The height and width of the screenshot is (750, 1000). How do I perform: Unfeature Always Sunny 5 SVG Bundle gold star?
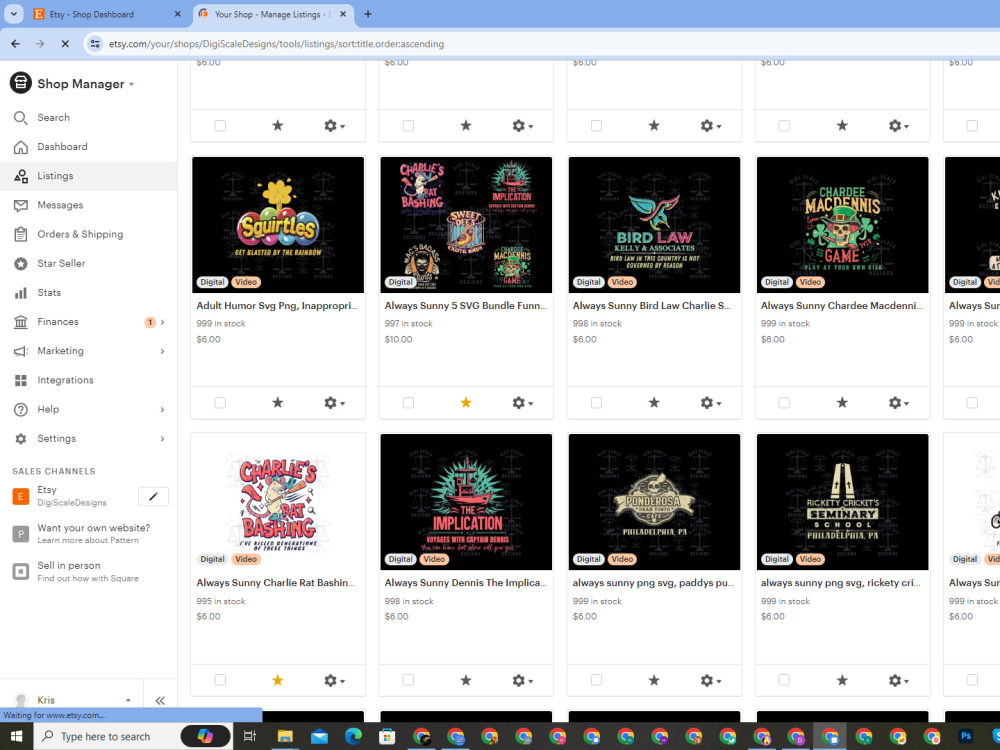pyautogui.click(x=466, y=402)
